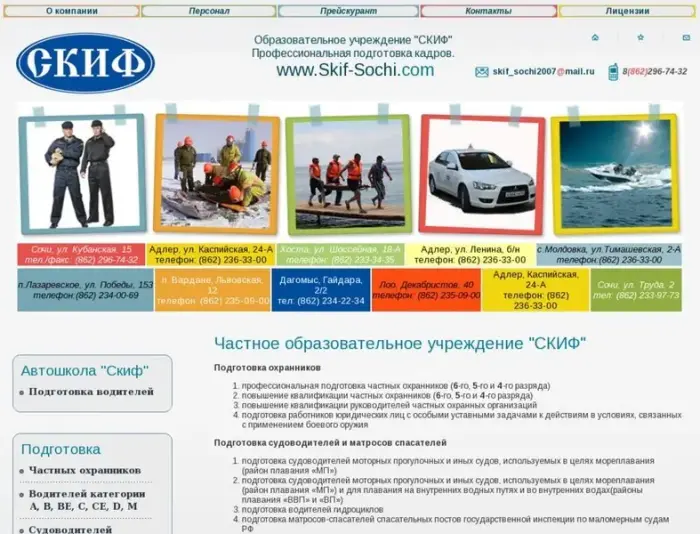Select the Лоо, Декабристов, 40 block
Screen dimensions: 700x534
426,290
